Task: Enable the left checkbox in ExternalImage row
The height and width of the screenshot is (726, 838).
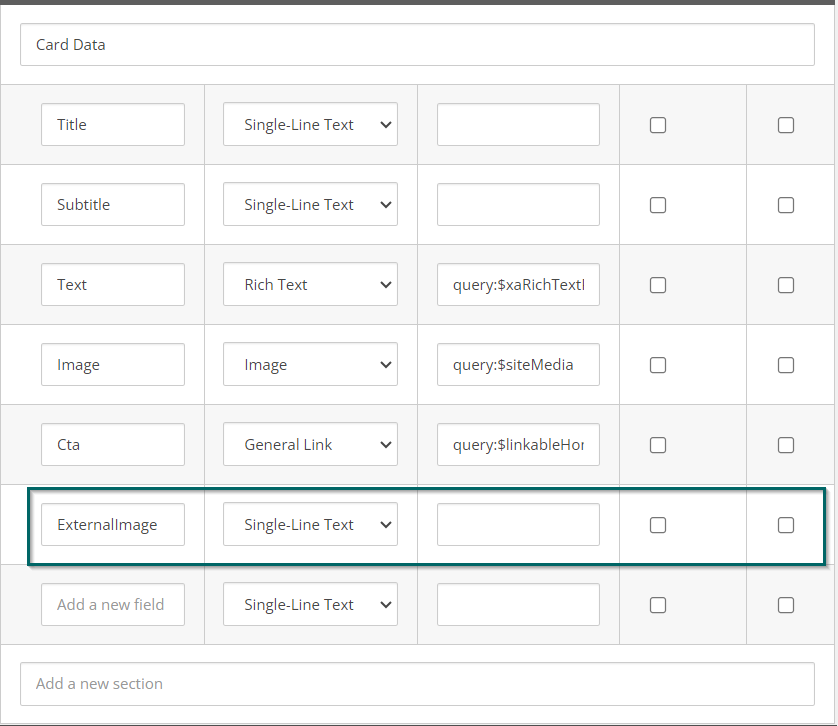Action: pos(658,525)
